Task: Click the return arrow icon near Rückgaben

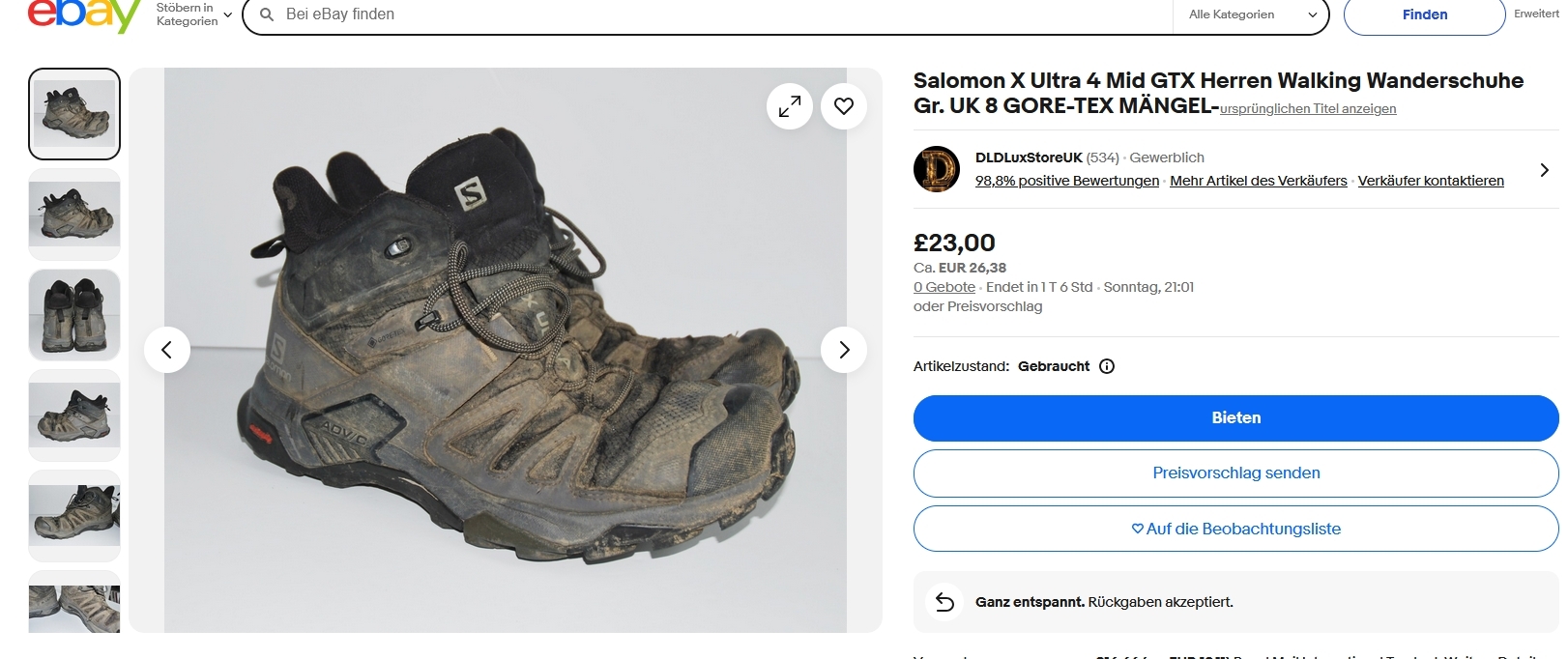Action: (x=944, y=602)
